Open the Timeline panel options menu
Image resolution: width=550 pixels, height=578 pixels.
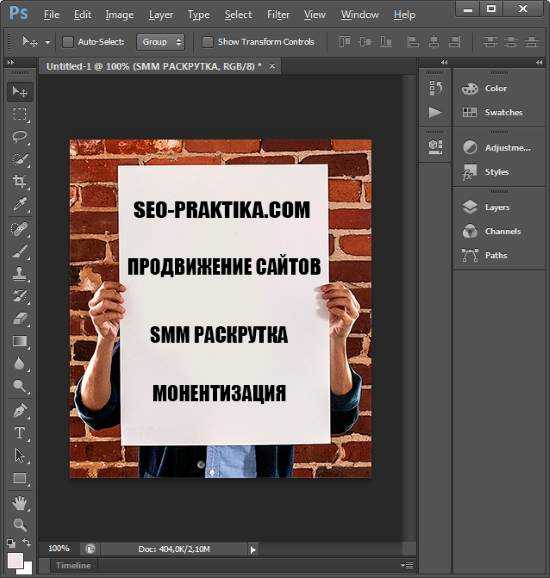407,565
